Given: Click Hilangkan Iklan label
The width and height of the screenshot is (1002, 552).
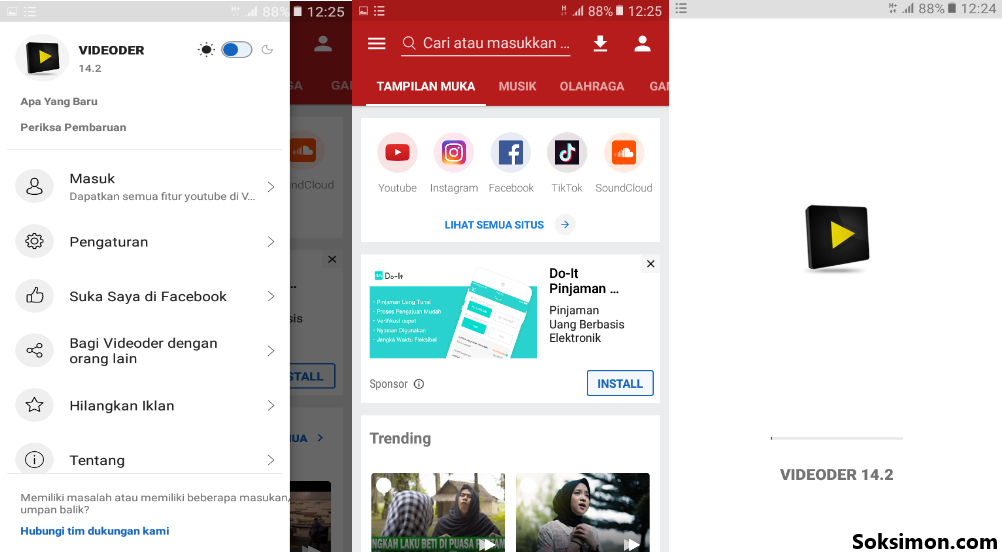Looking at the screenshot, I should (121, 406).
